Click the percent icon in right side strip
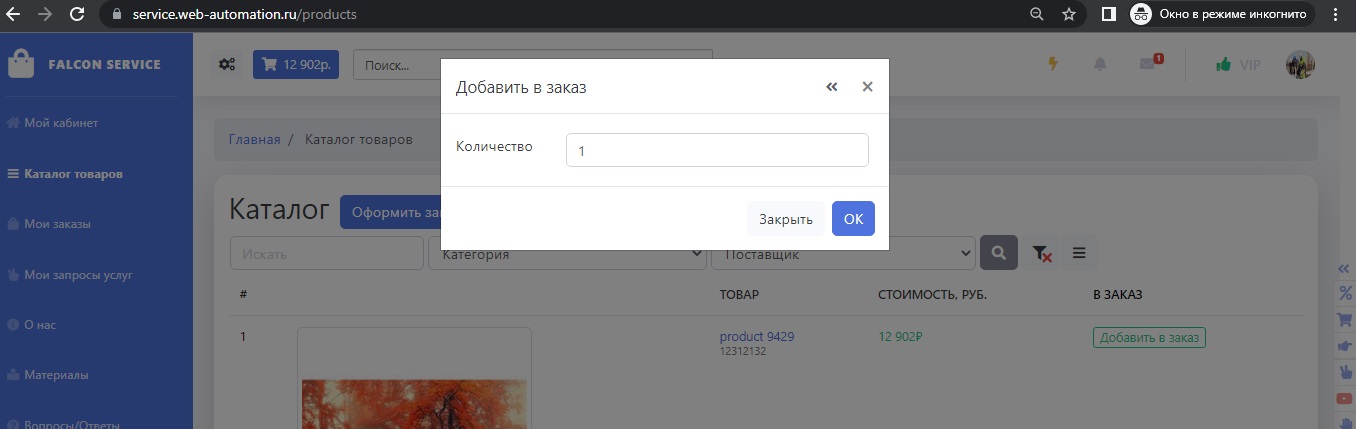The height and width of the screenshot is (429, 1356). pyautogui.click(x=1345, y=293)
